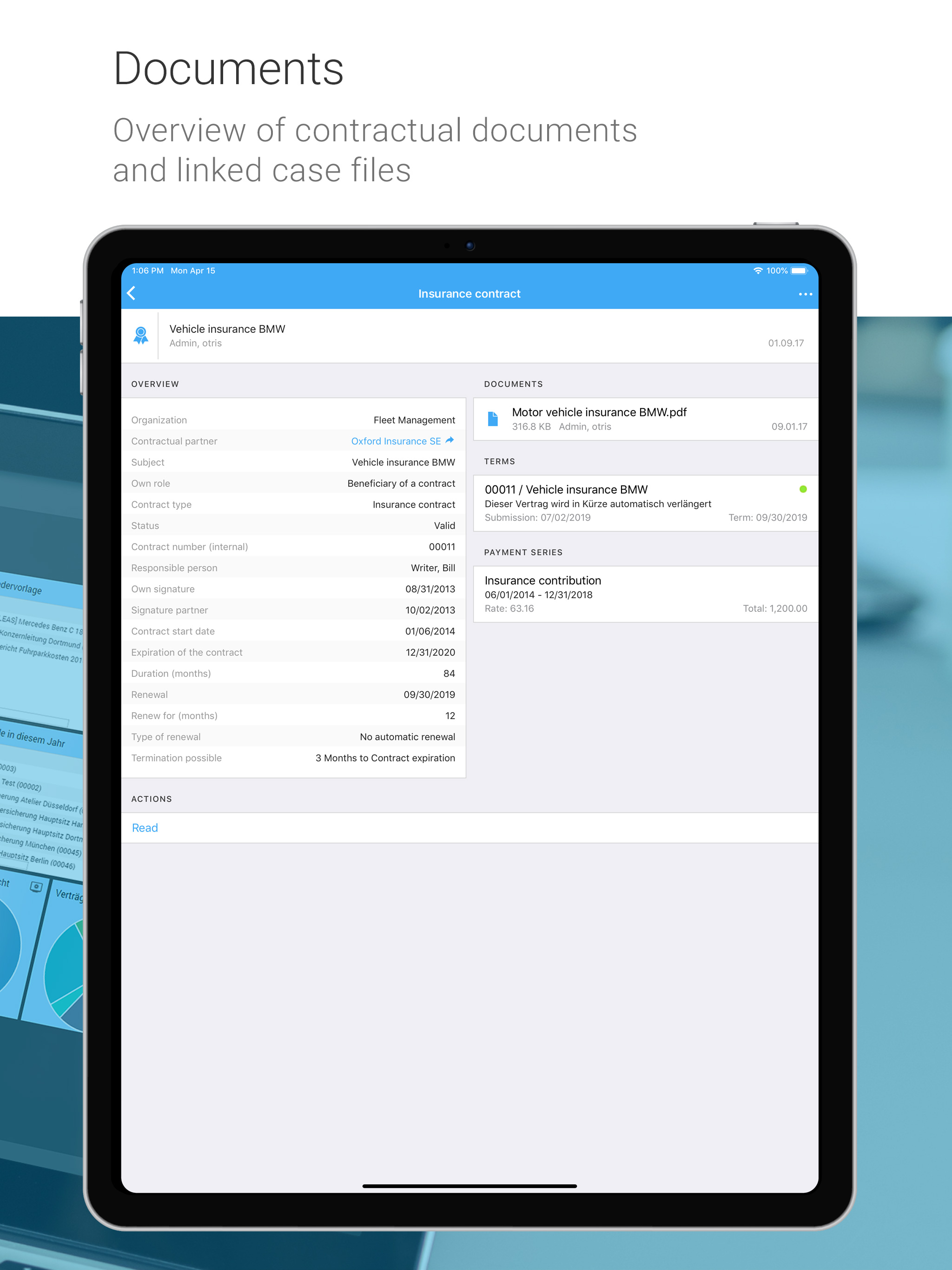This screenshot has height=1270, width=952.
Task: Click Submission: 07/02/2019 text
Action: pyautogui.click(x=537, y=518)
